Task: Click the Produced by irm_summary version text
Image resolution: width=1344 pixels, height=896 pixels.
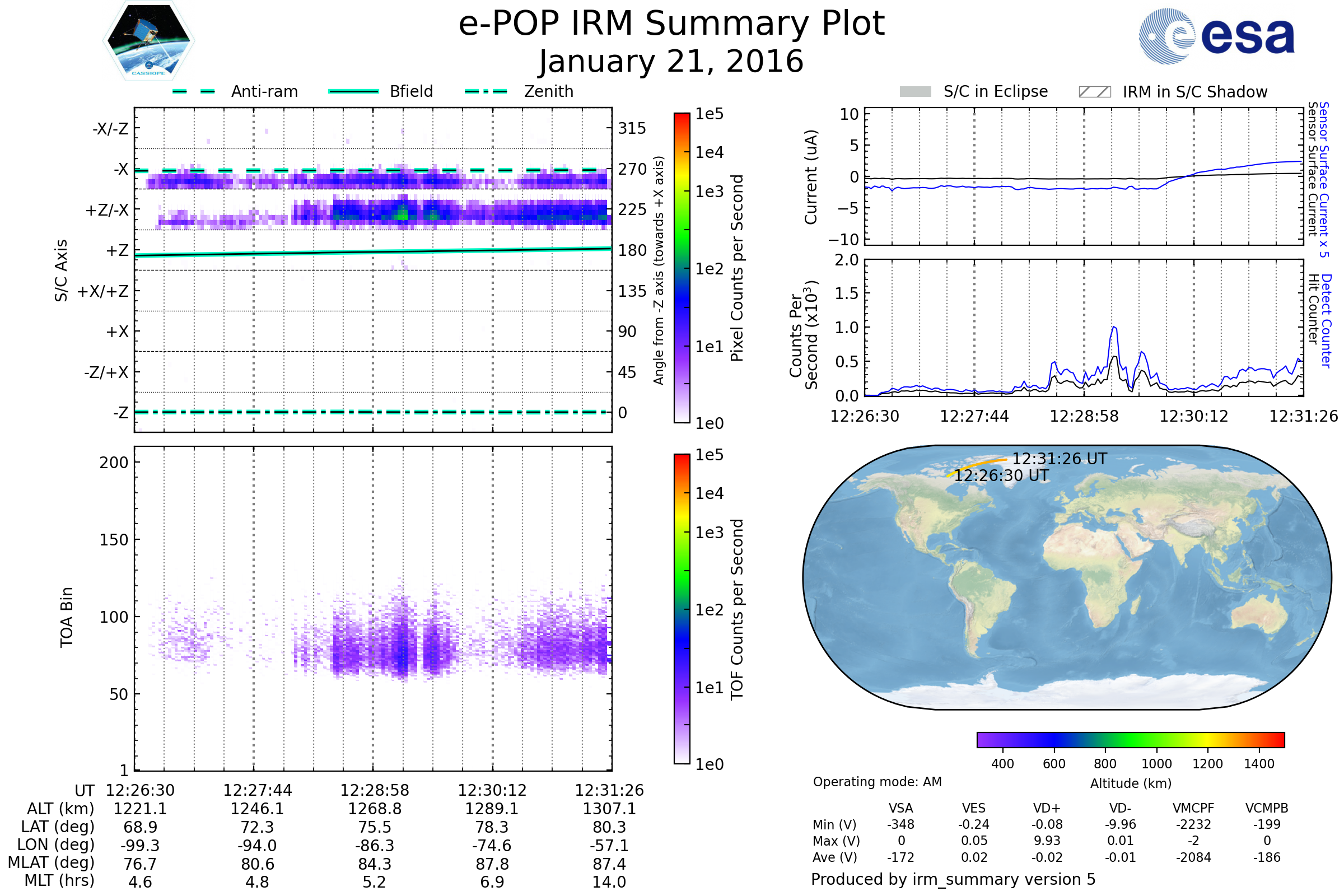Action: [x=953, y=879]
